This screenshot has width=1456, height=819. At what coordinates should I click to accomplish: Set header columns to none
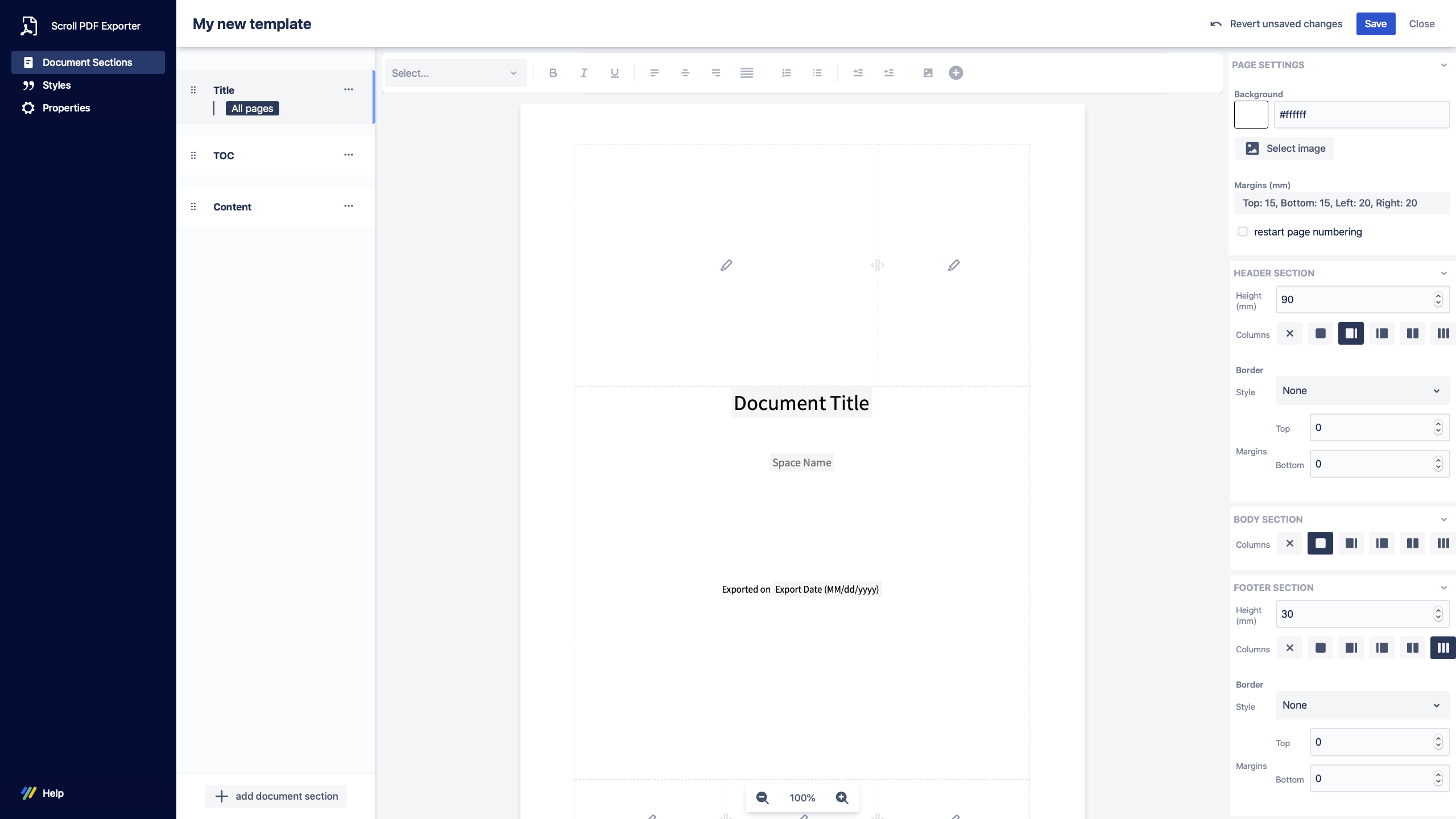point(1290,333)
